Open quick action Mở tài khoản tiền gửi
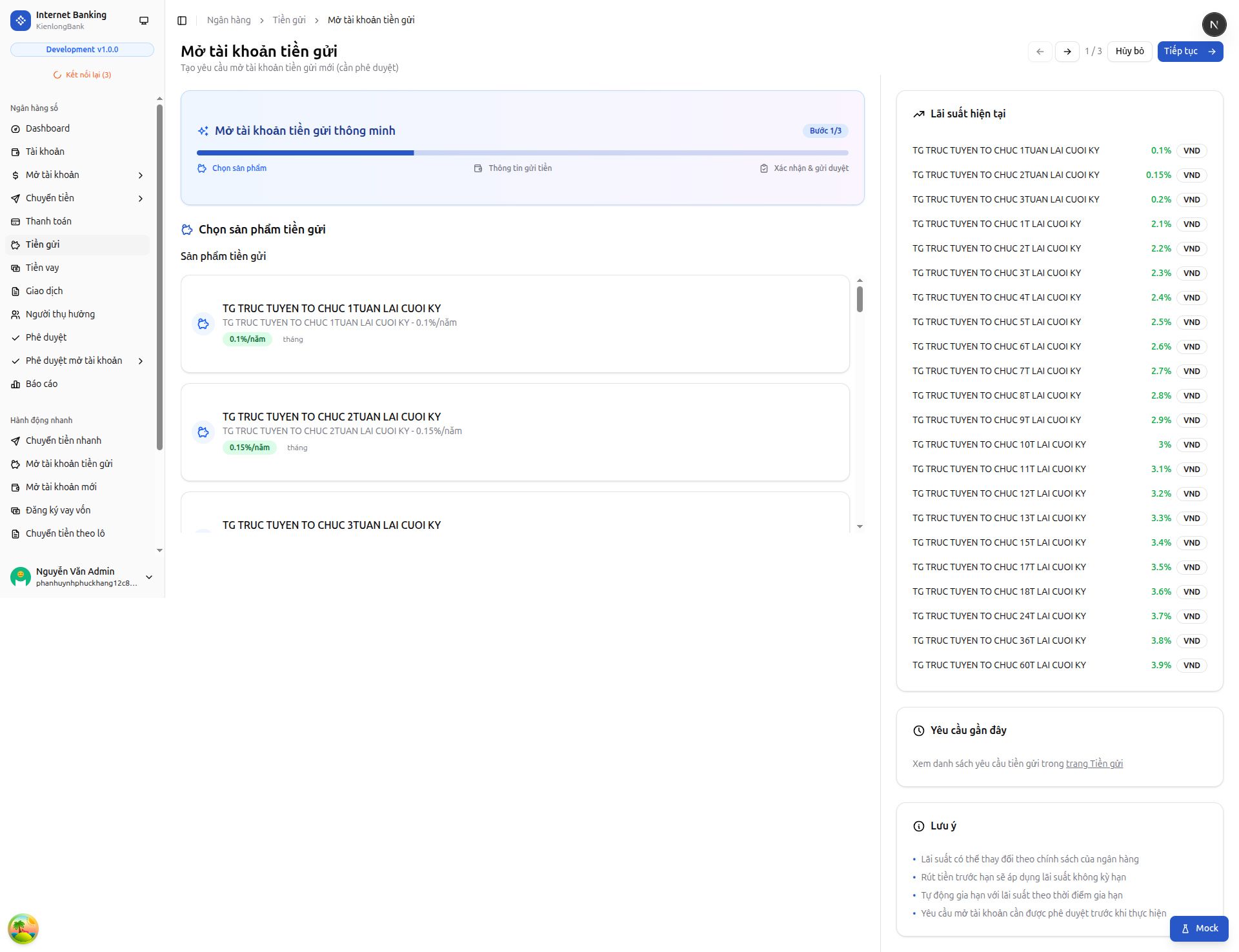The image size is (1239, 952). click(x=77, y=464)
